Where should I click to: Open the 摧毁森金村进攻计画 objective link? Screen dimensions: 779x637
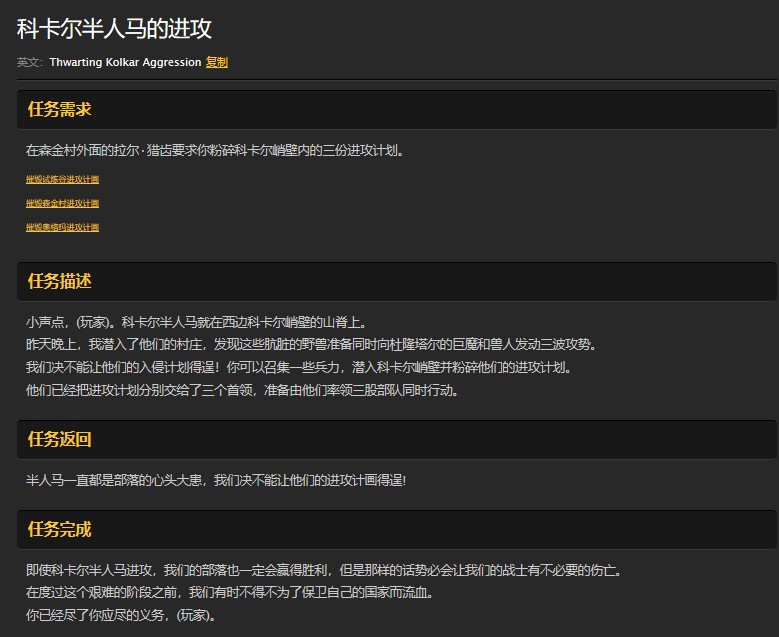62,204
